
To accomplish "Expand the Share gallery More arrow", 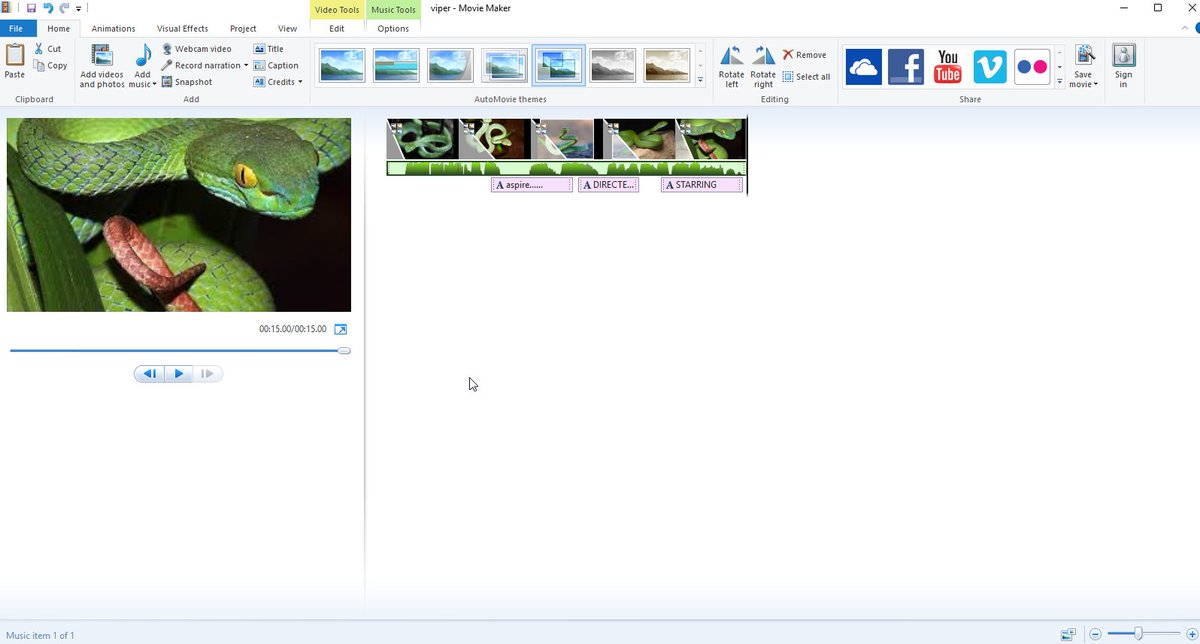I will point(1059,80).
